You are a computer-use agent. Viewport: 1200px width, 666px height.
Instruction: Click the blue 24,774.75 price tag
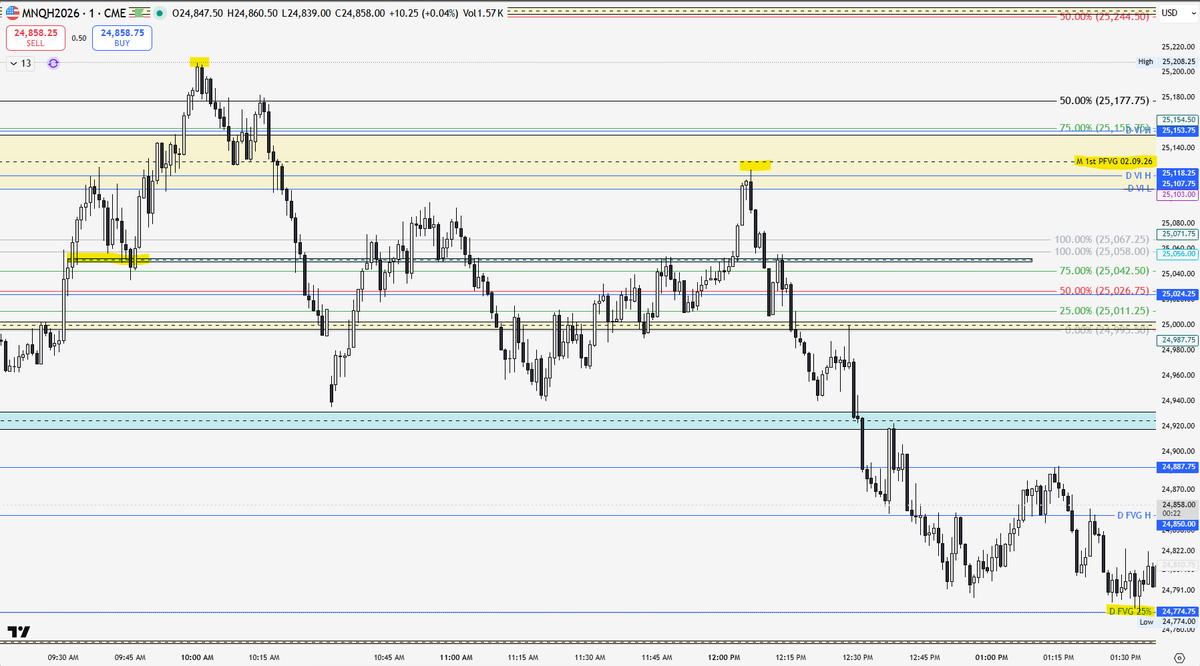coord(1177,610)
